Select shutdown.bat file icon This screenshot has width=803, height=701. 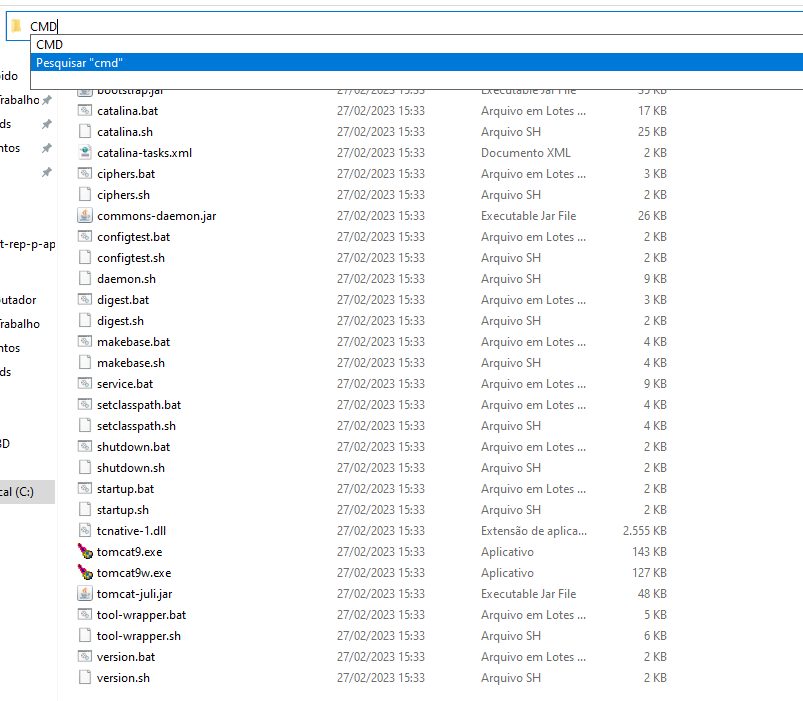click(84, 447)
